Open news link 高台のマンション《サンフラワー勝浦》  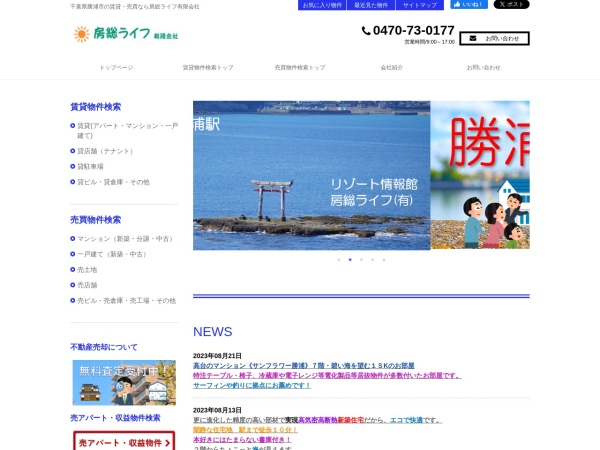(304, 365)
